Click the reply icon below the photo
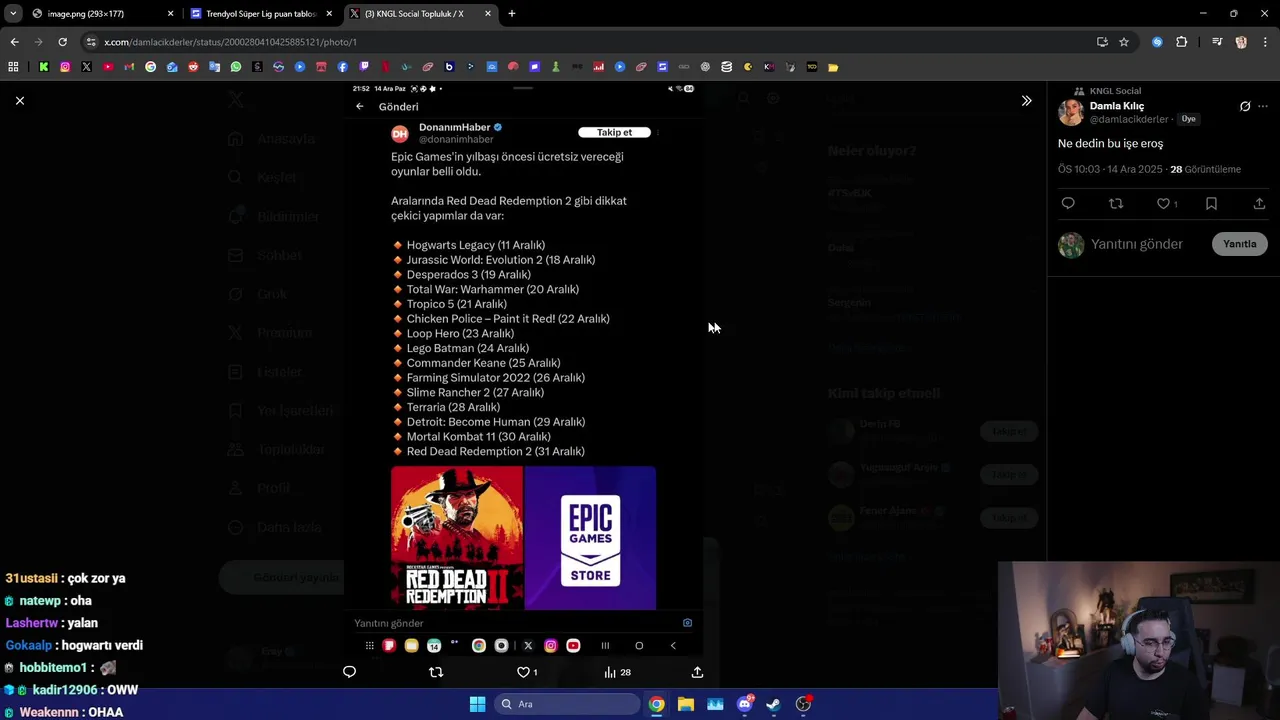The image size is (1280, 720). tap(349, 672)
